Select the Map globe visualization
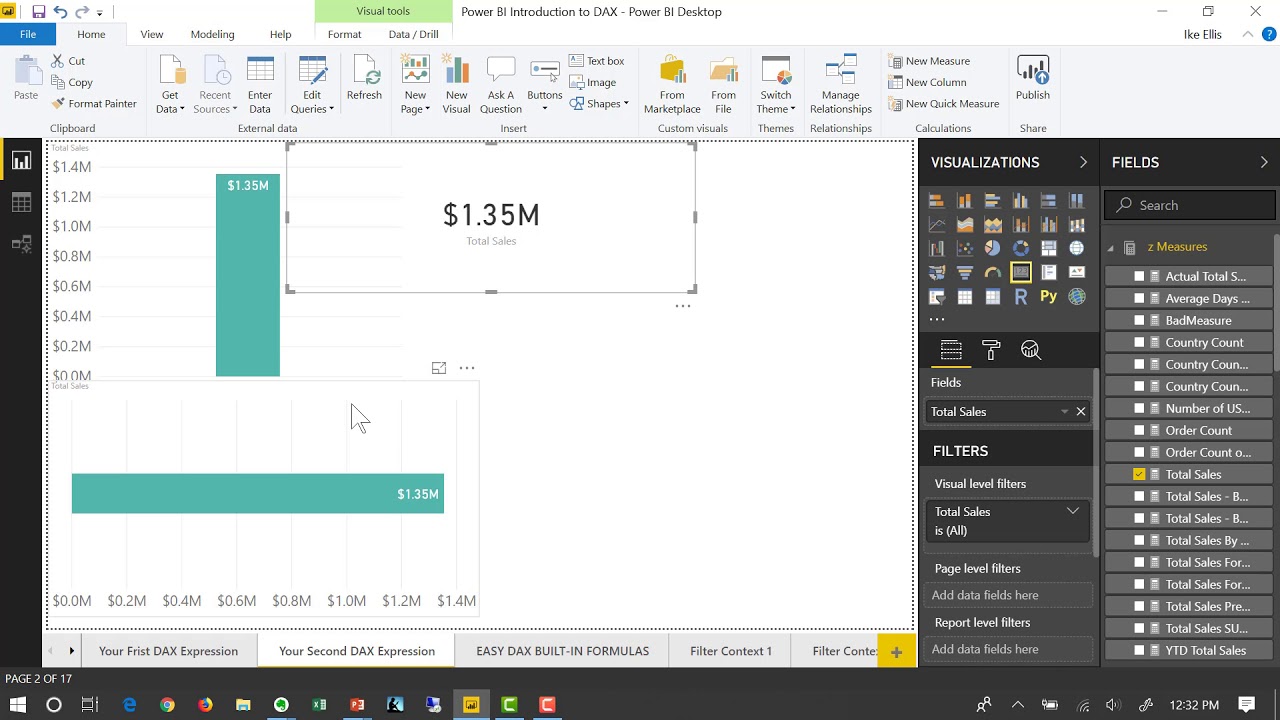This screenshot has height=720, width=1280. tap(1077, 248)
